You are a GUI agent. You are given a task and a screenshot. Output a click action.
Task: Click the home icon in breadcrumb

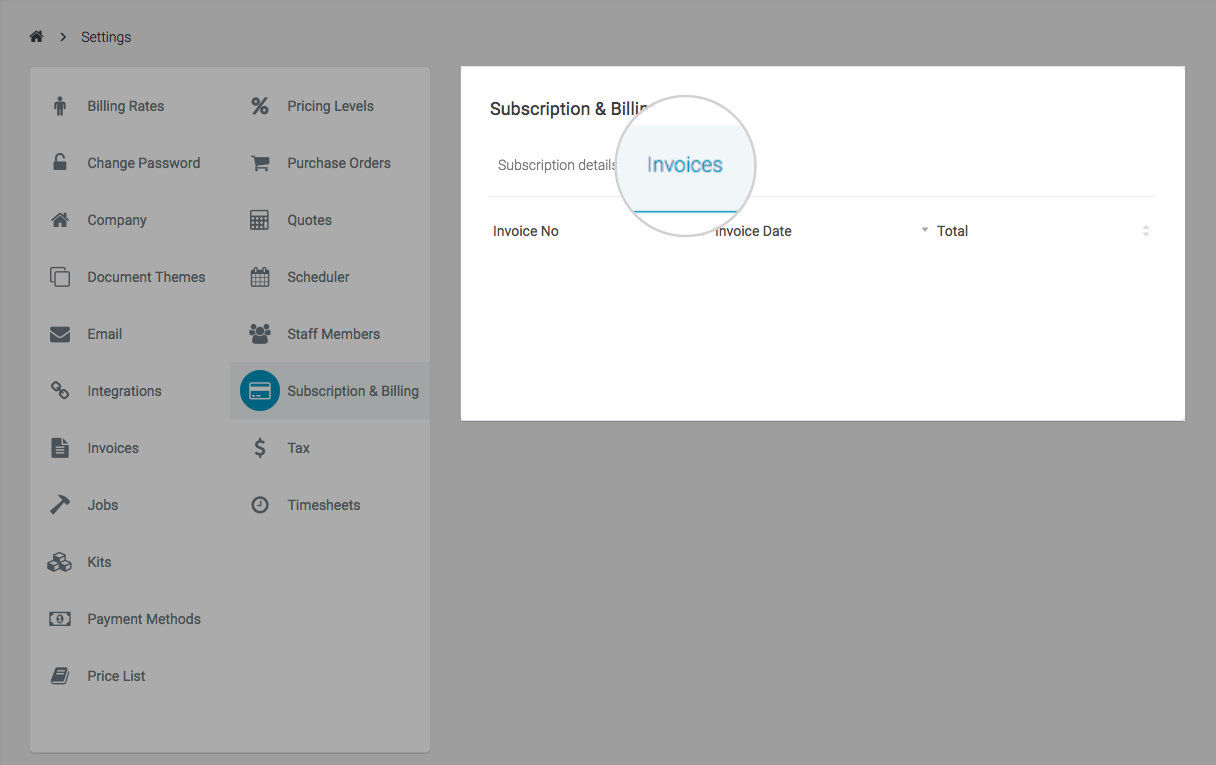(x=36, y=37)
